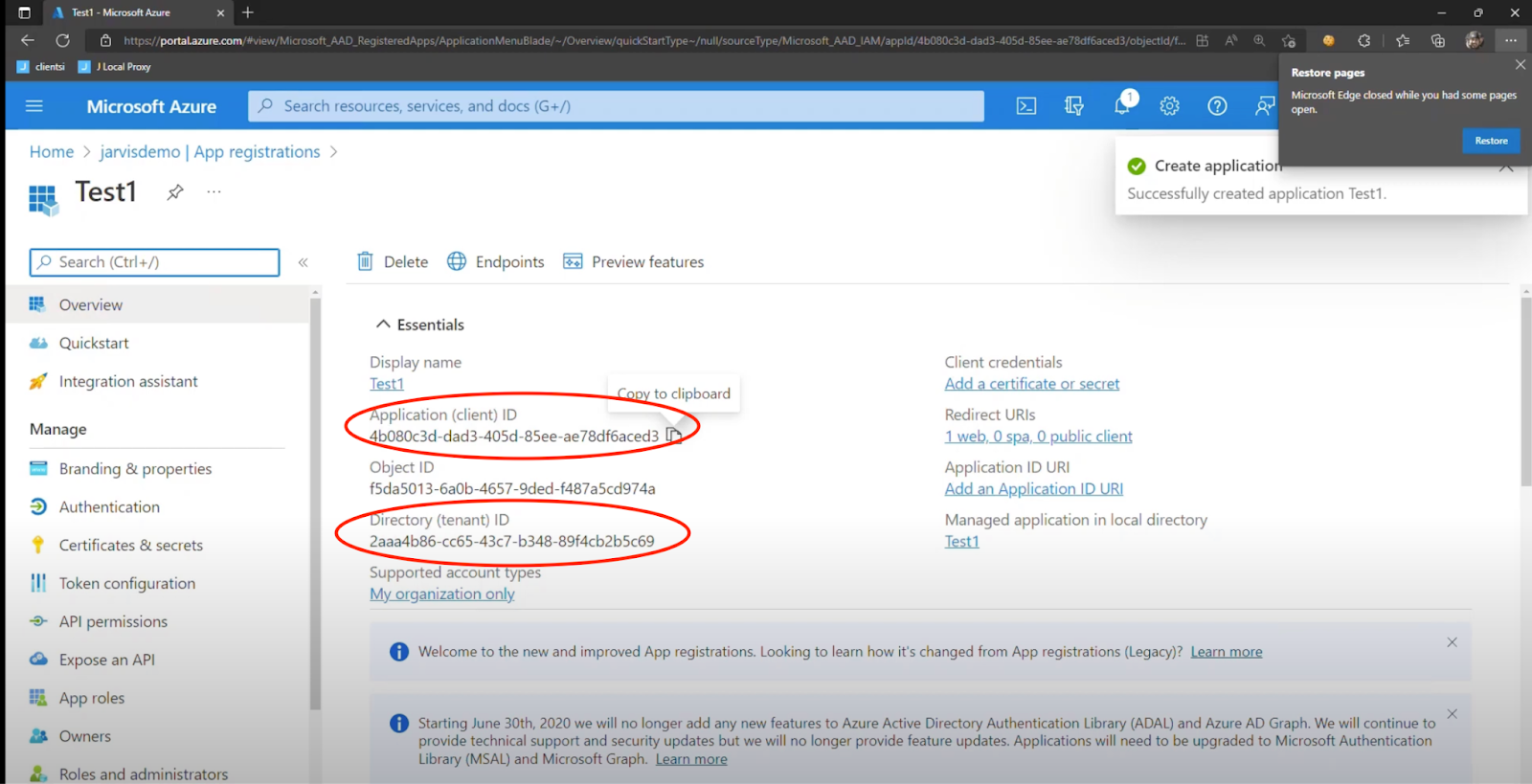Open the redirect URIs link

[1038, 436]
